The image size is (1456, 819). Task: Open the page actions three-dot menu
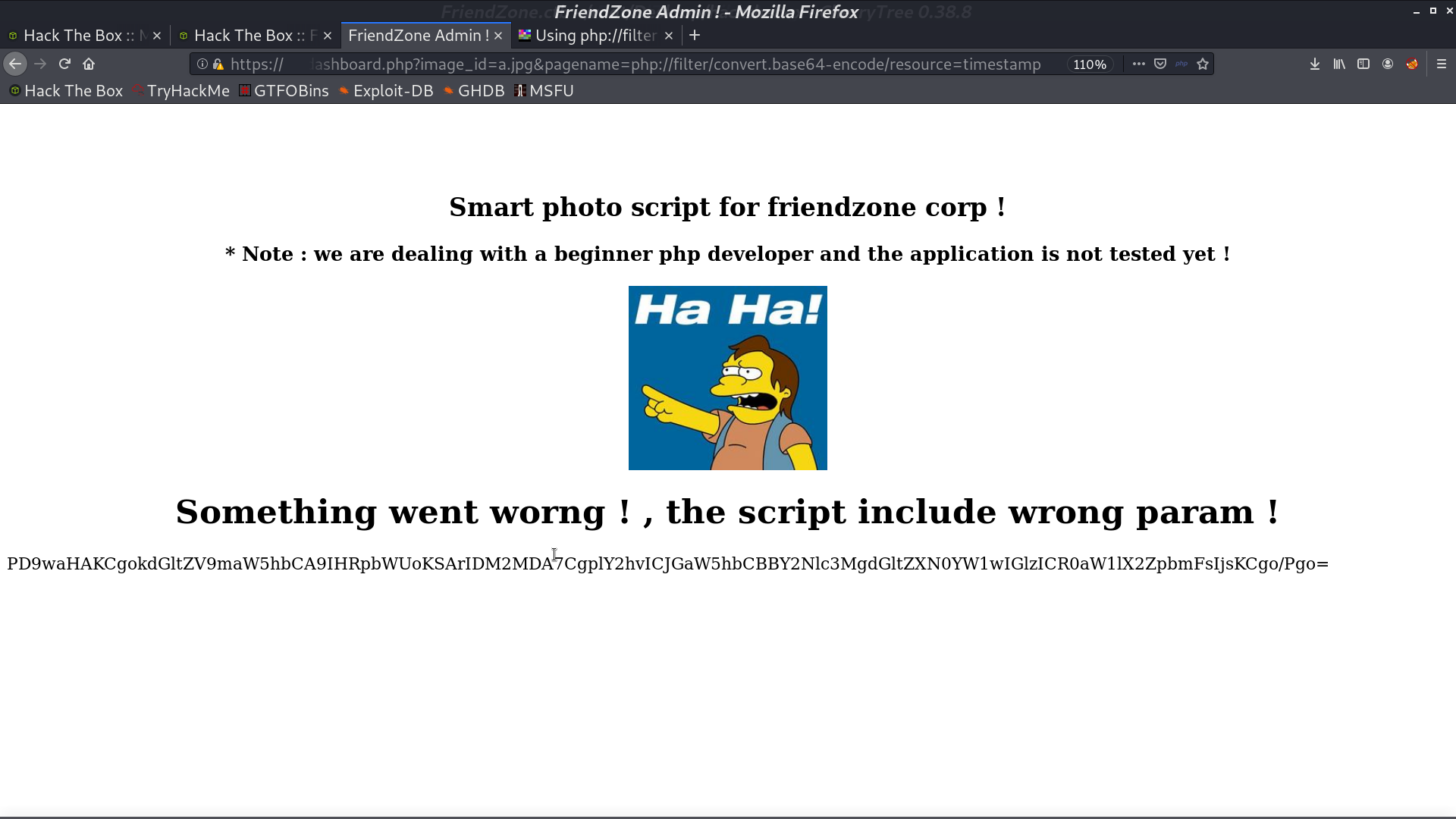coord(1138,64)
